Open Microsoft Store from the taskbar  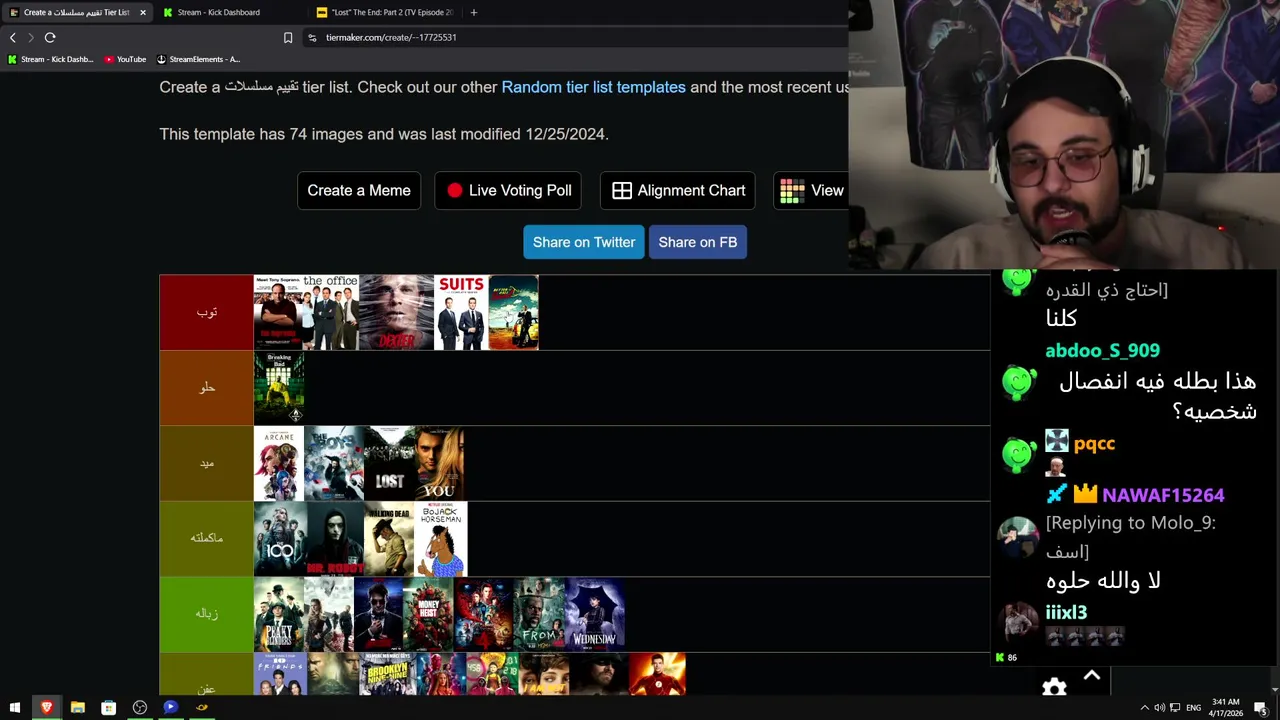coord(108,708)
